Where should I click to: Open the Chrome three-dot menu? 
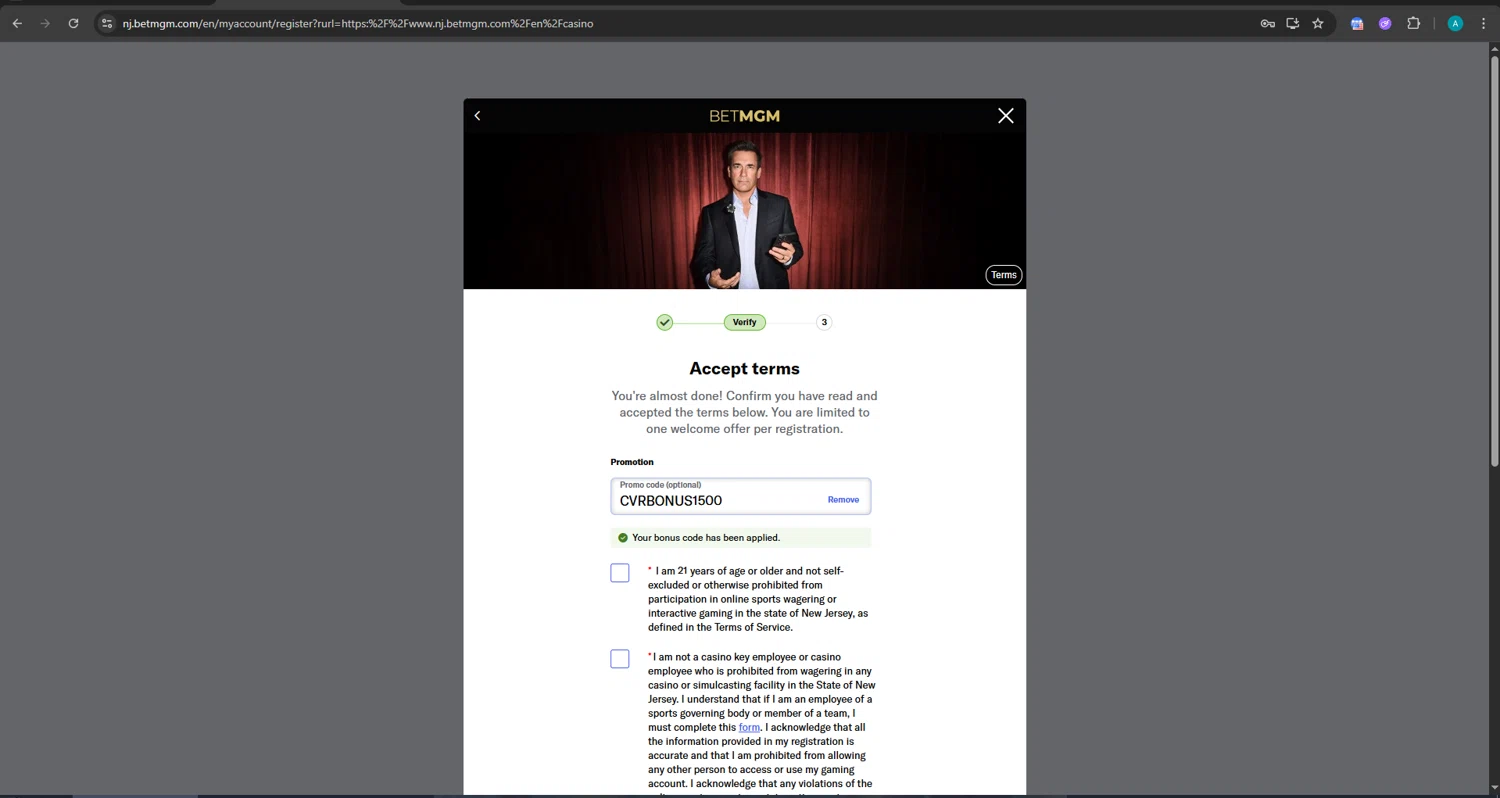[x=1483, y=23]
